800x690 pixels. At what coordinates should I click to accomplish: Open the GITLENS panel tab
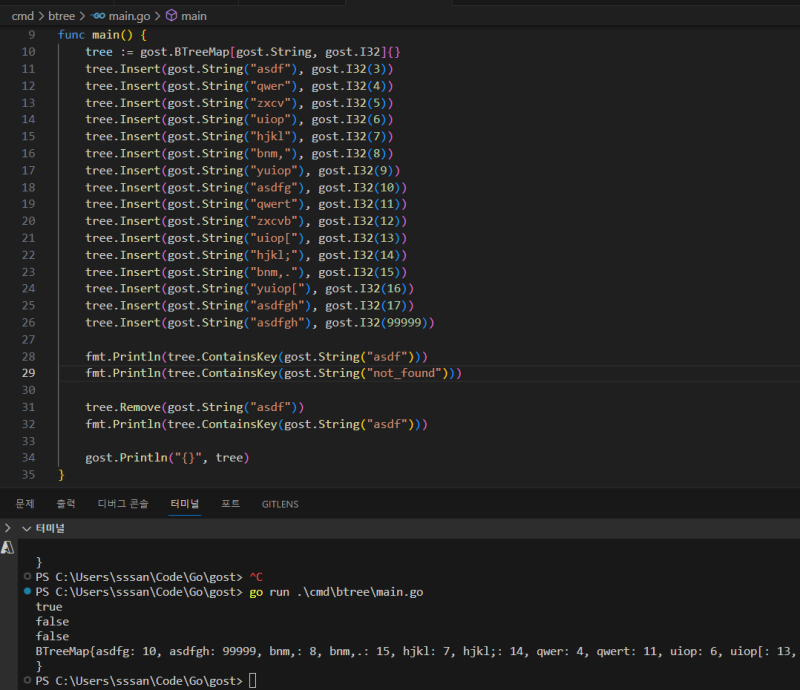tap(280, 504)
